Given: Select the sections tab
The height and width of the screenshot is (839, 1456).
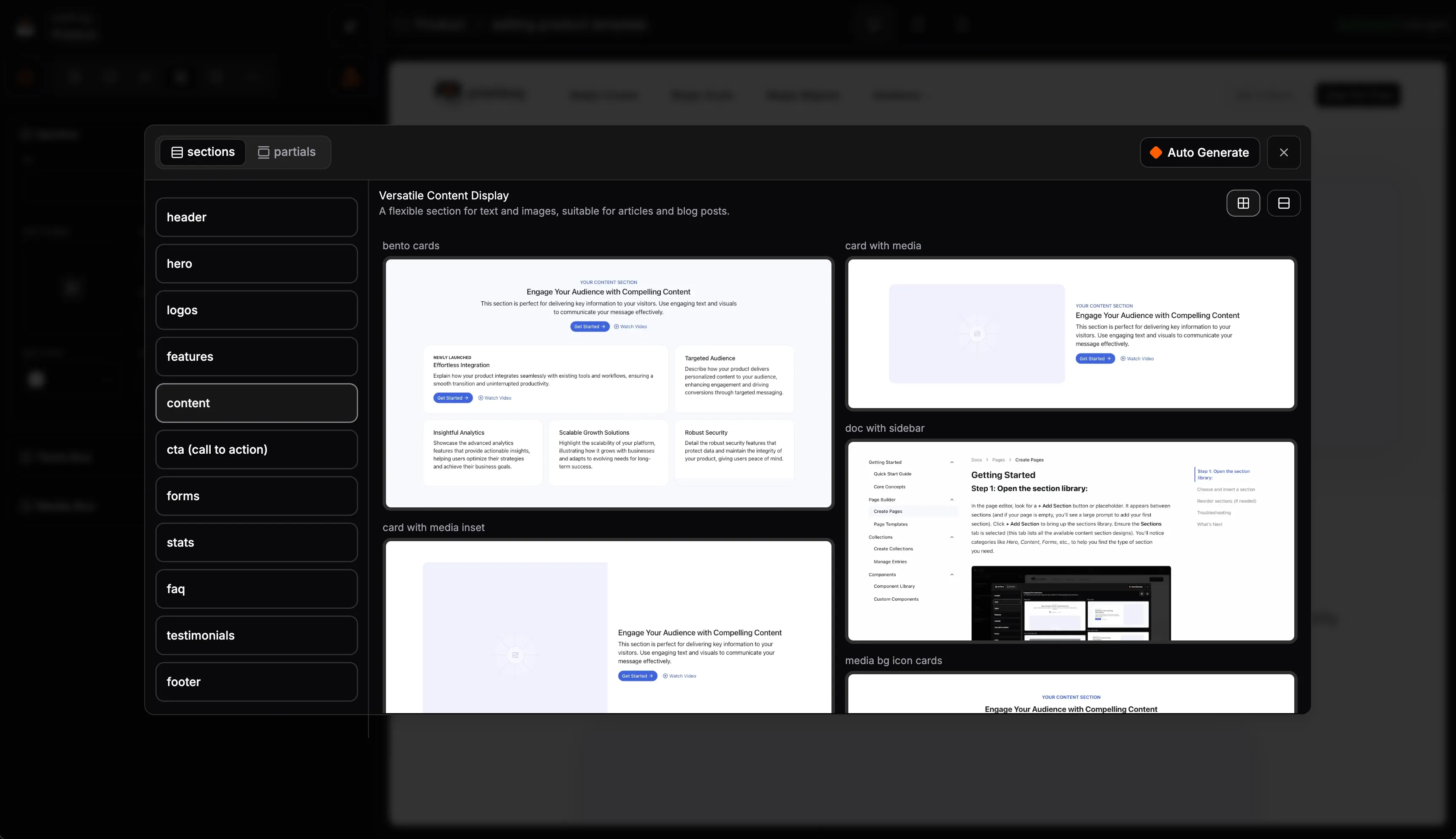Looking at the screenshot, I should [x=203, y=152].
